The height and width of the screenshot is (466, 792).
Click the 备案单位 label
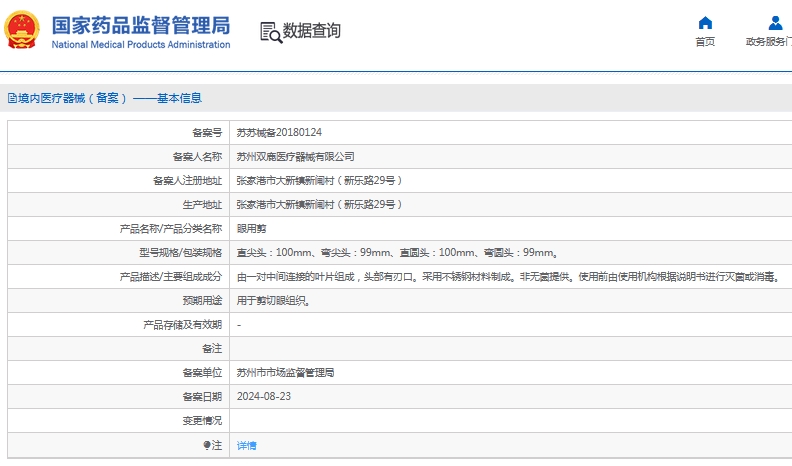click(x=203, y=373)
